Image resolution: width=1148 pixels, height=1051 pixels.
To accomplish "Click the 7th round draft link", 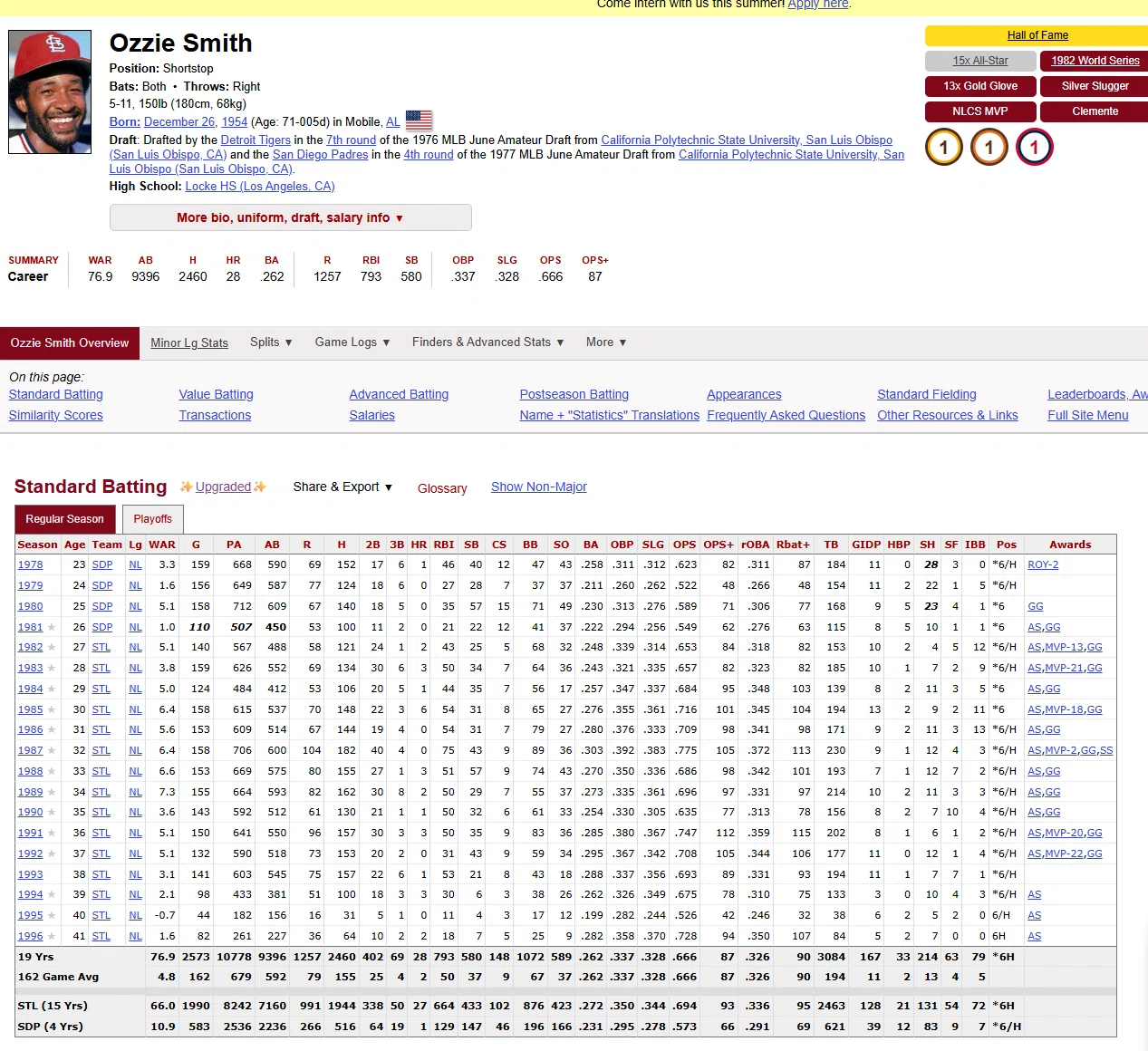I will point(352,140).
